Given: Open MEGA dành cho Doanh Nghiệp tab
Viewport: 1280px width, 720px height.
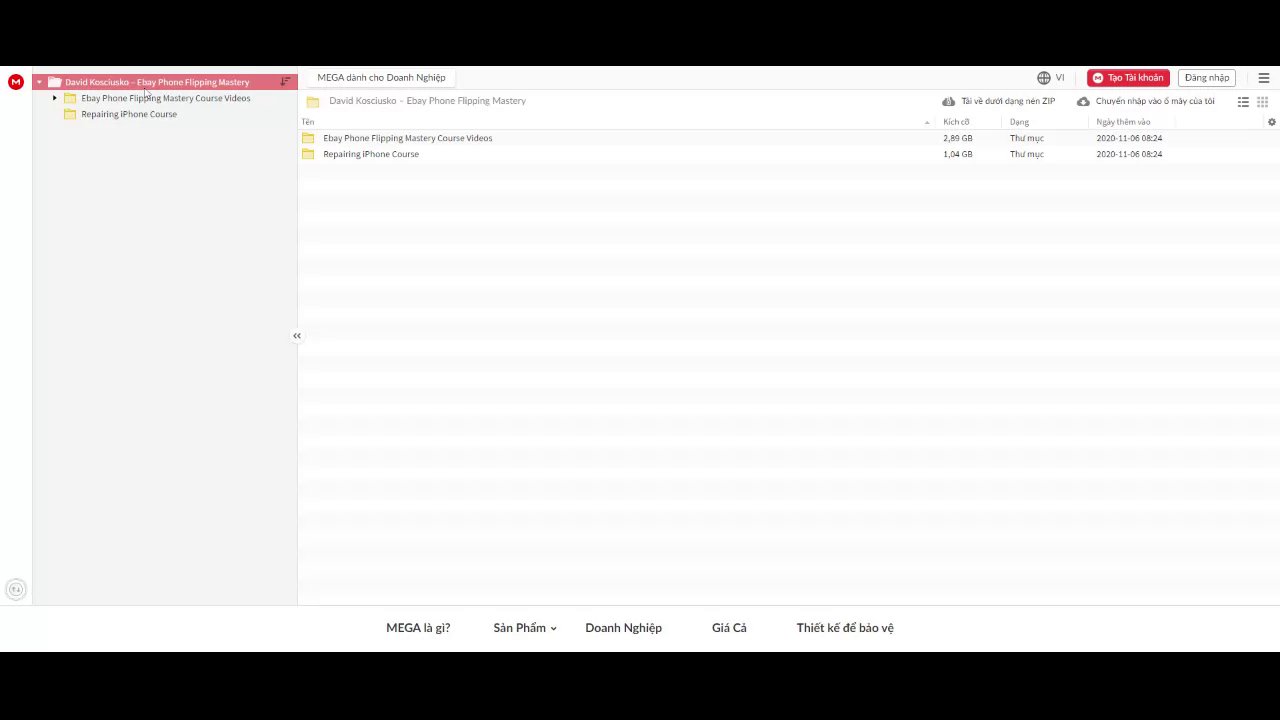Looking at the screenshot, I should (x=381, y=78).
